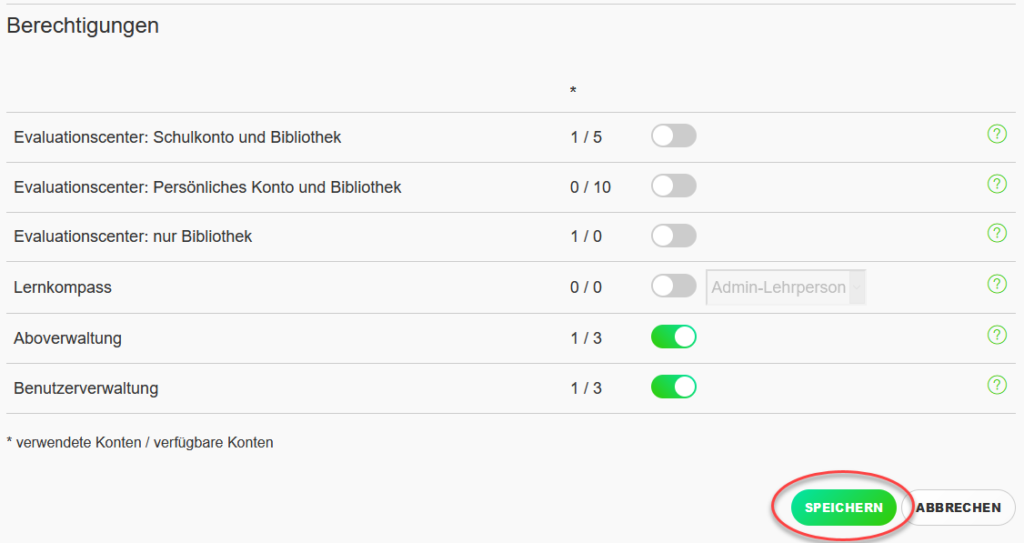Click the Admin-Lehrperson dropdown arrow

tap(857, 288)
